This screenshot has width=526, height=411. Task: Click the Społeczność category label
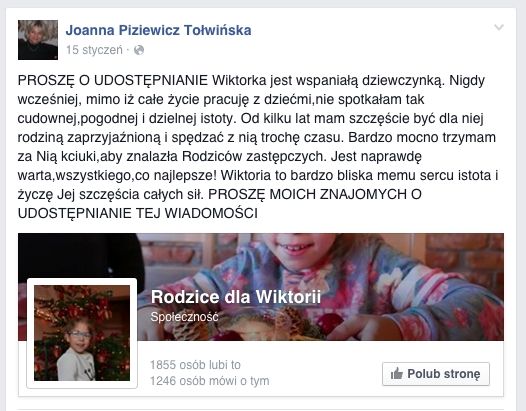[x=184, y=316]
